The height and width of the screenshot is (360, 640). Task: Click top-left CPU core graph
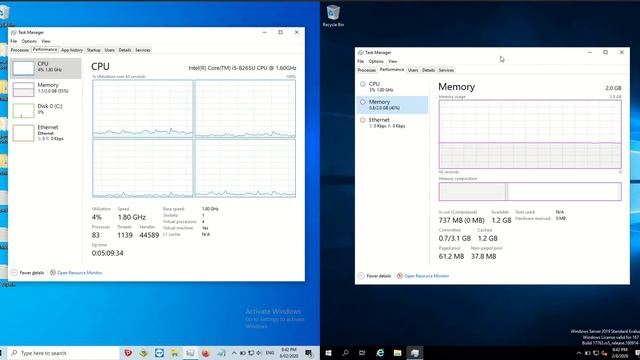pyautogui.click(x=142, y=109)
